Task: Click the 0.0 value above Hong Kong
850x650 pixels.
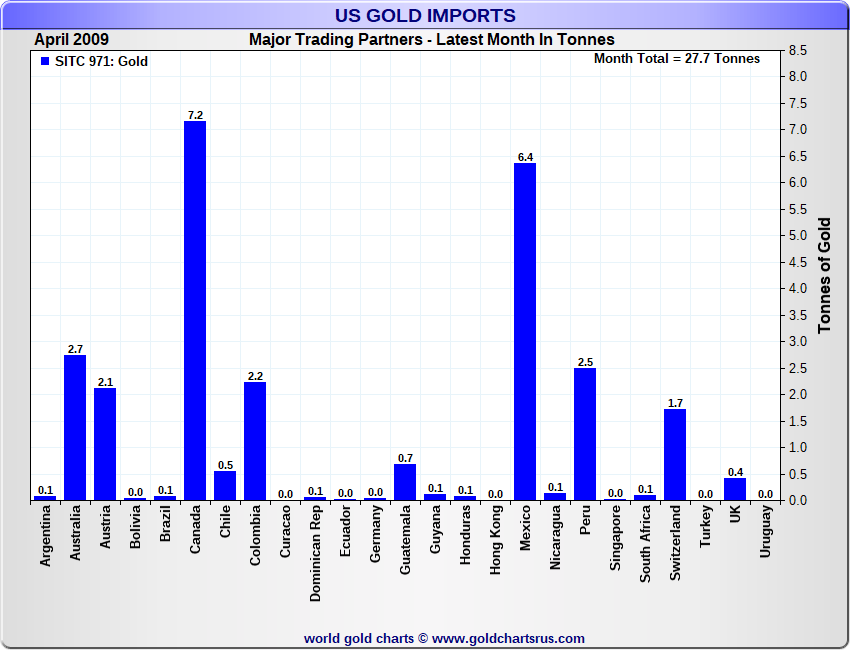Action: coord(495,494)
